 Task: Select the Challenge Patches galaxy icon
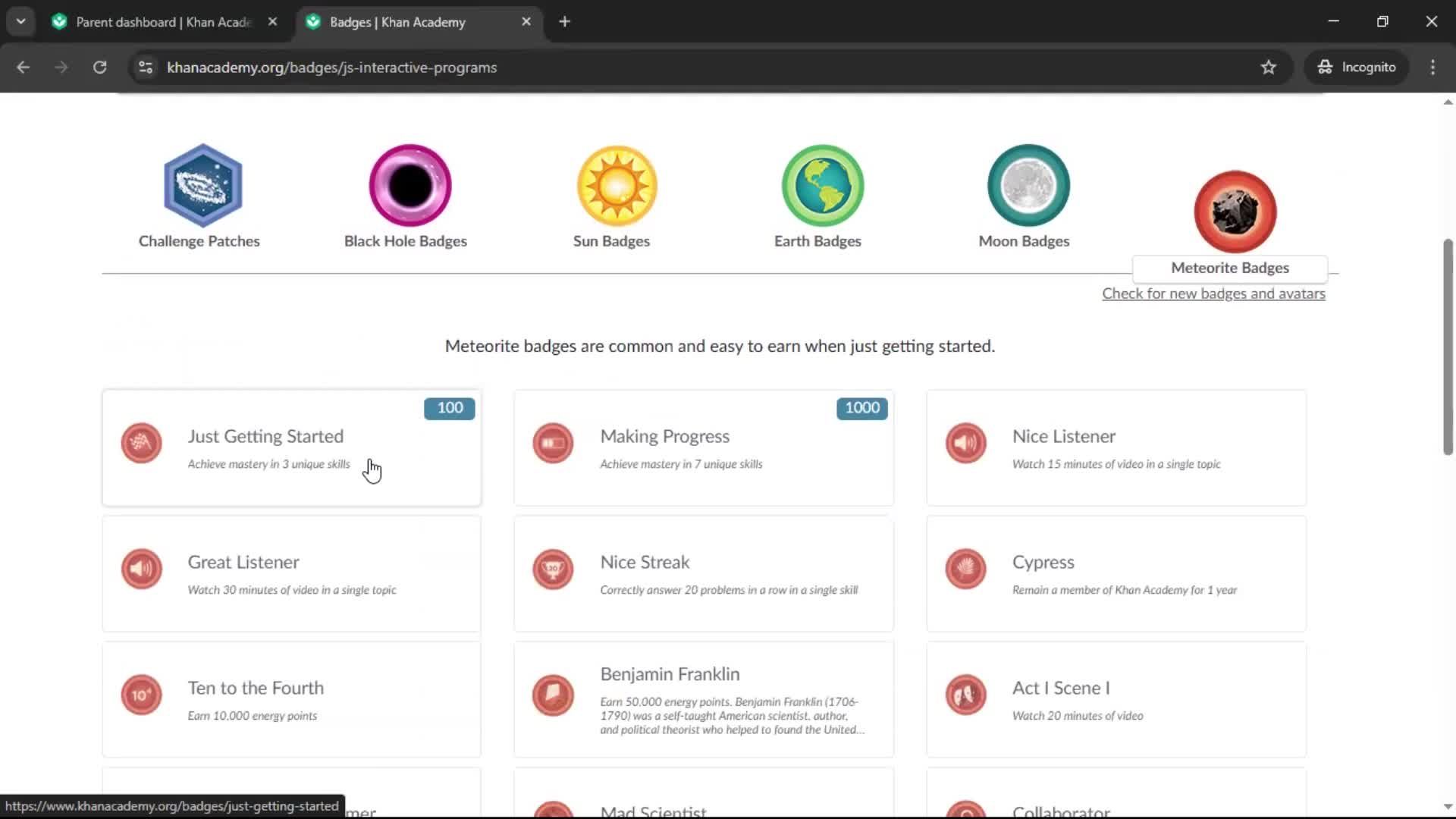click(202, 186)
